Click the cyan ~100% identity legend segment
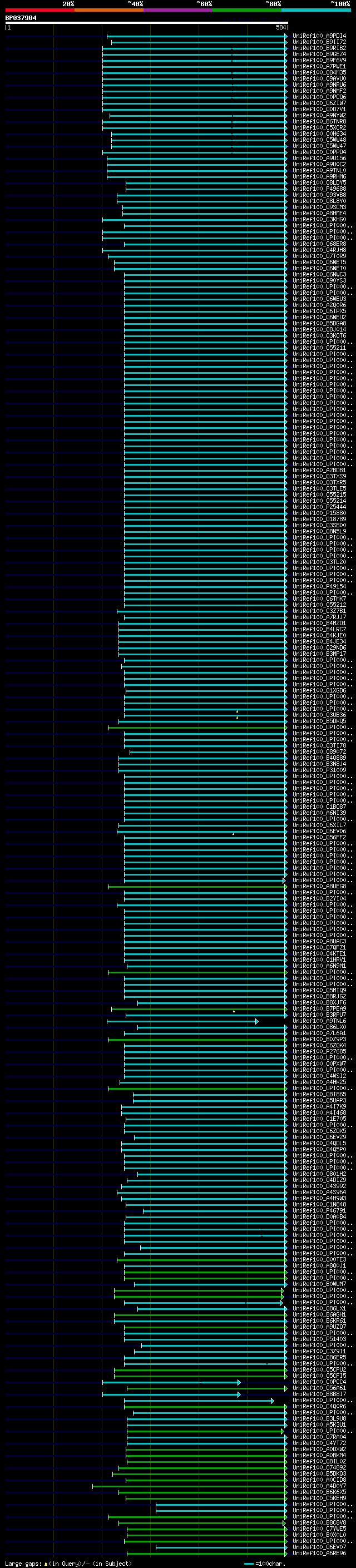Viewport: 356px width, 1568px height. (317, 10)
